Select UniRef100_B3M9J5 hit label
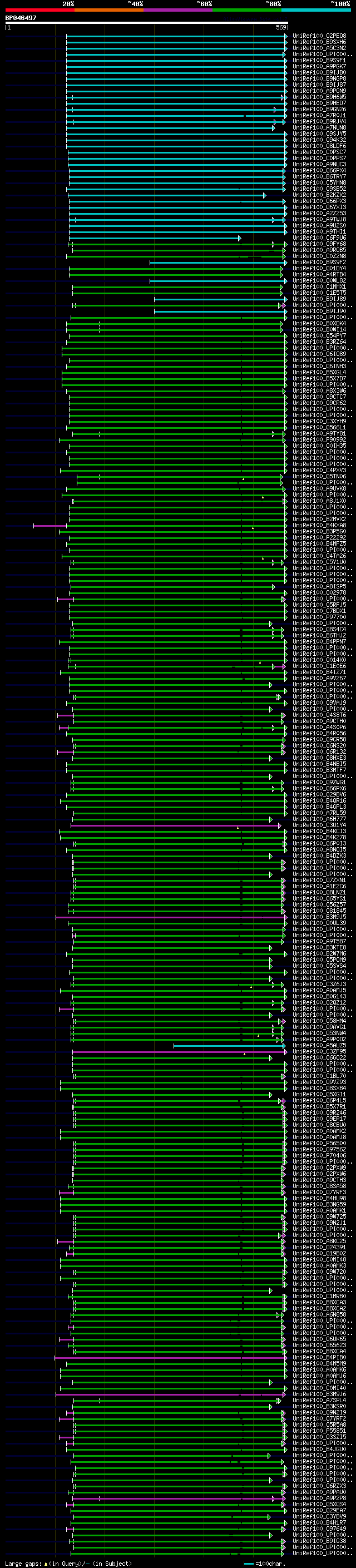The width and height of the screenshot is (356, 1568). (319, 917)
